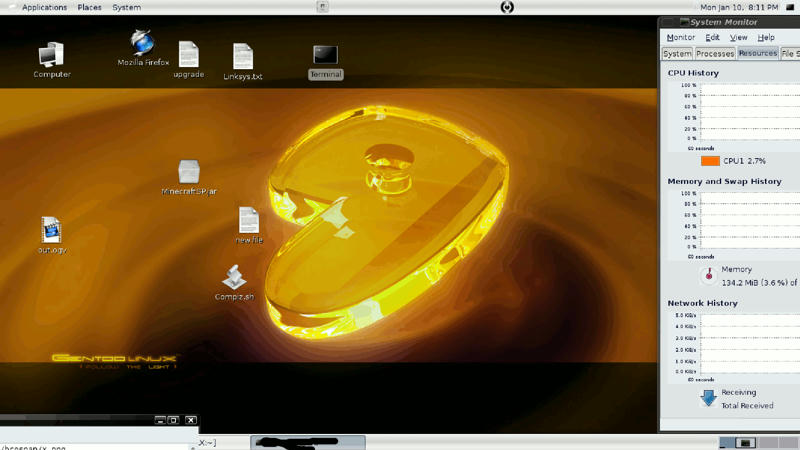Switch to the third workspace in pager
This screenshot has width=800, height=450.
(x=767, y=442)
